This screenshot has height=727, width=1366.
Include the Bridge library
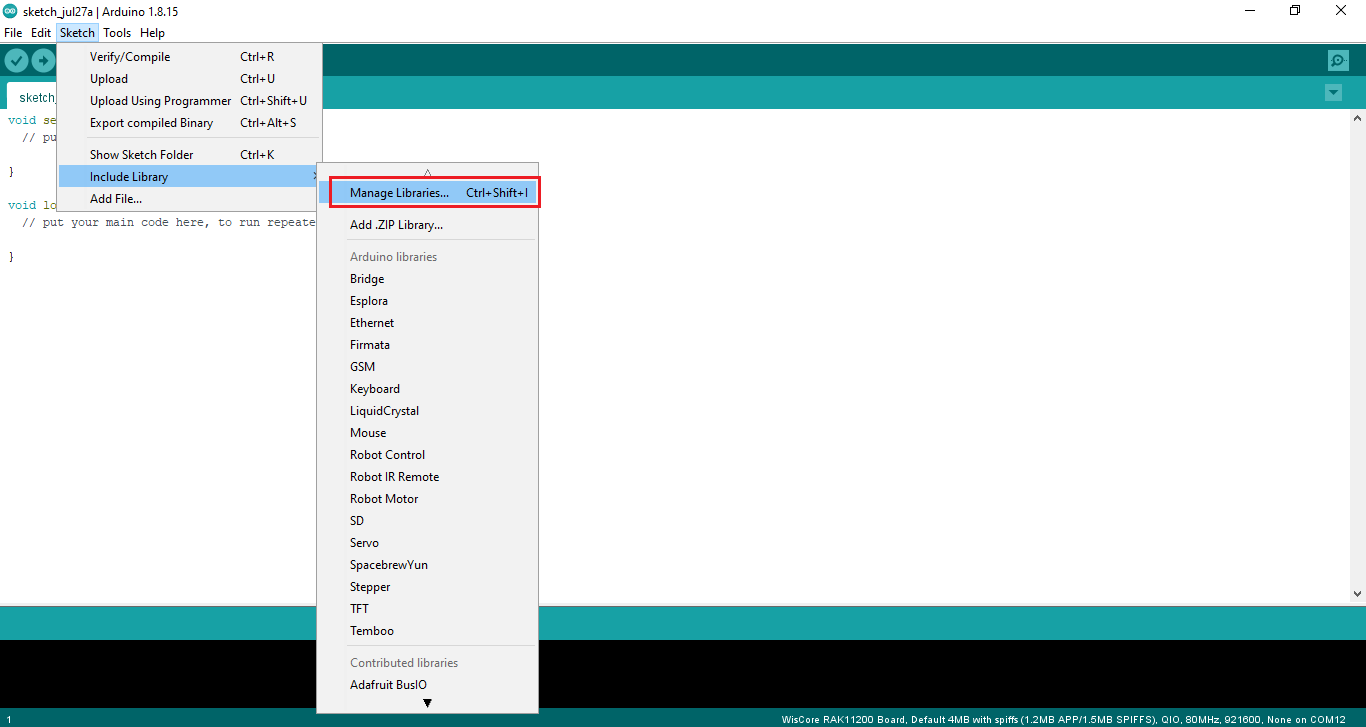pos(428,279)
